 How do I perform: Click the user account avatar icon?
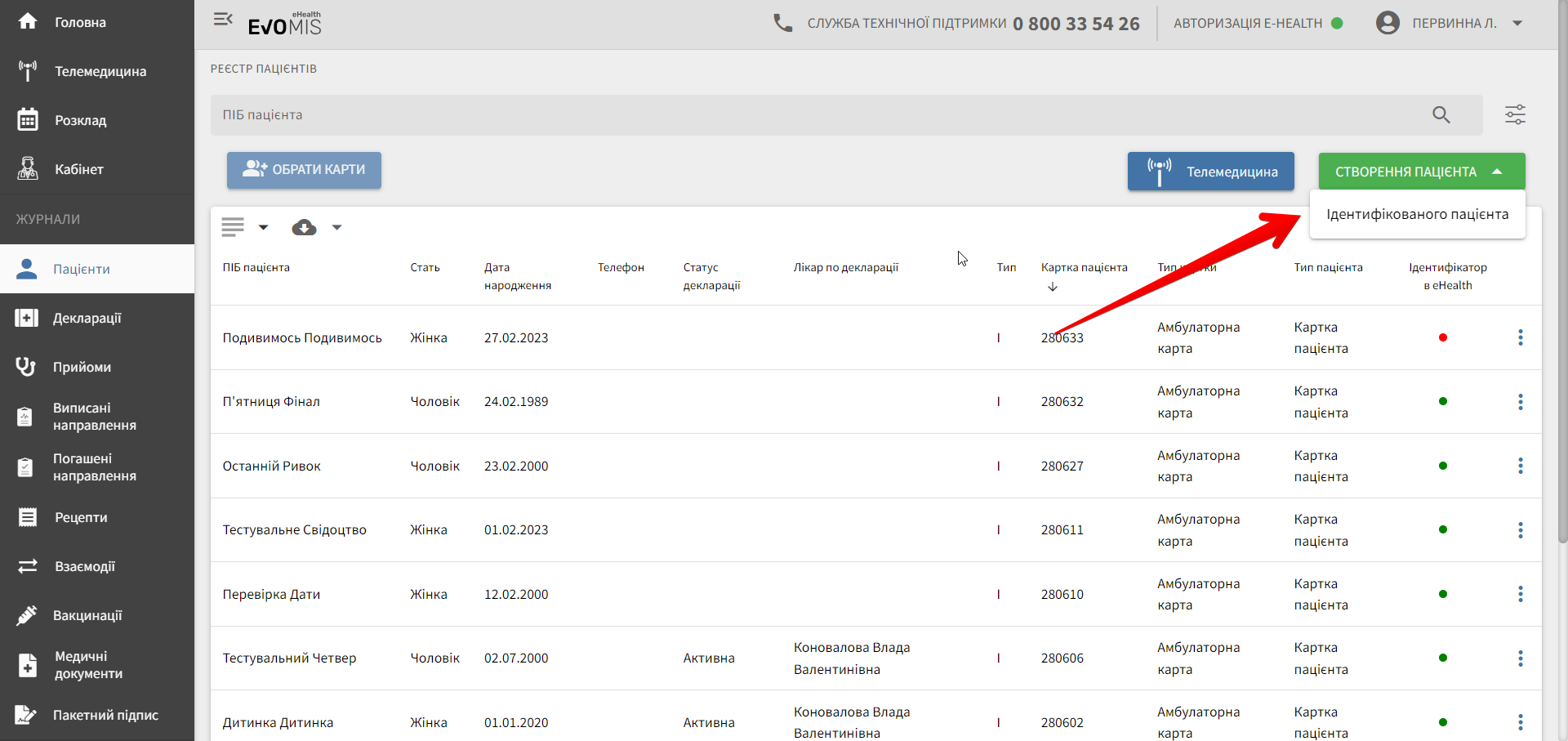click(x=1388, y=23)
